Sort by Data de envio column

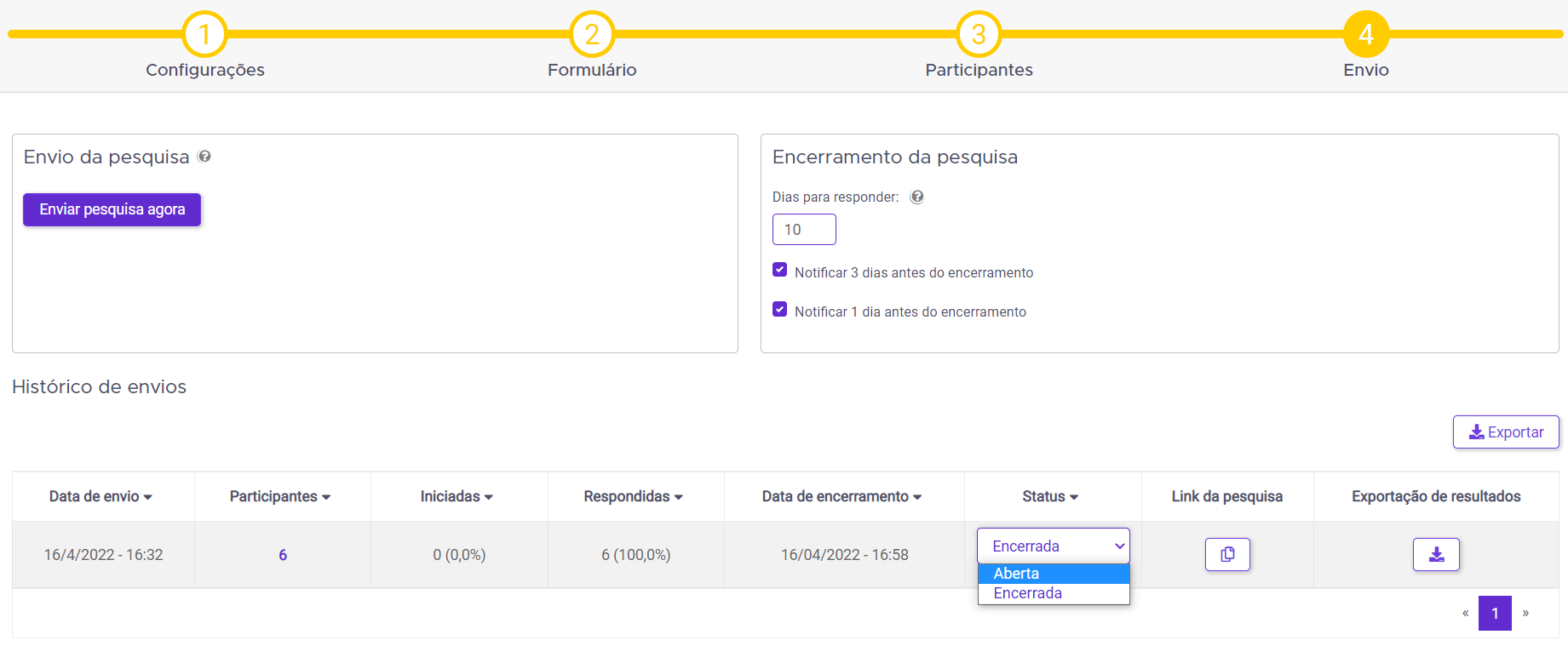click(x=101, y=496)
